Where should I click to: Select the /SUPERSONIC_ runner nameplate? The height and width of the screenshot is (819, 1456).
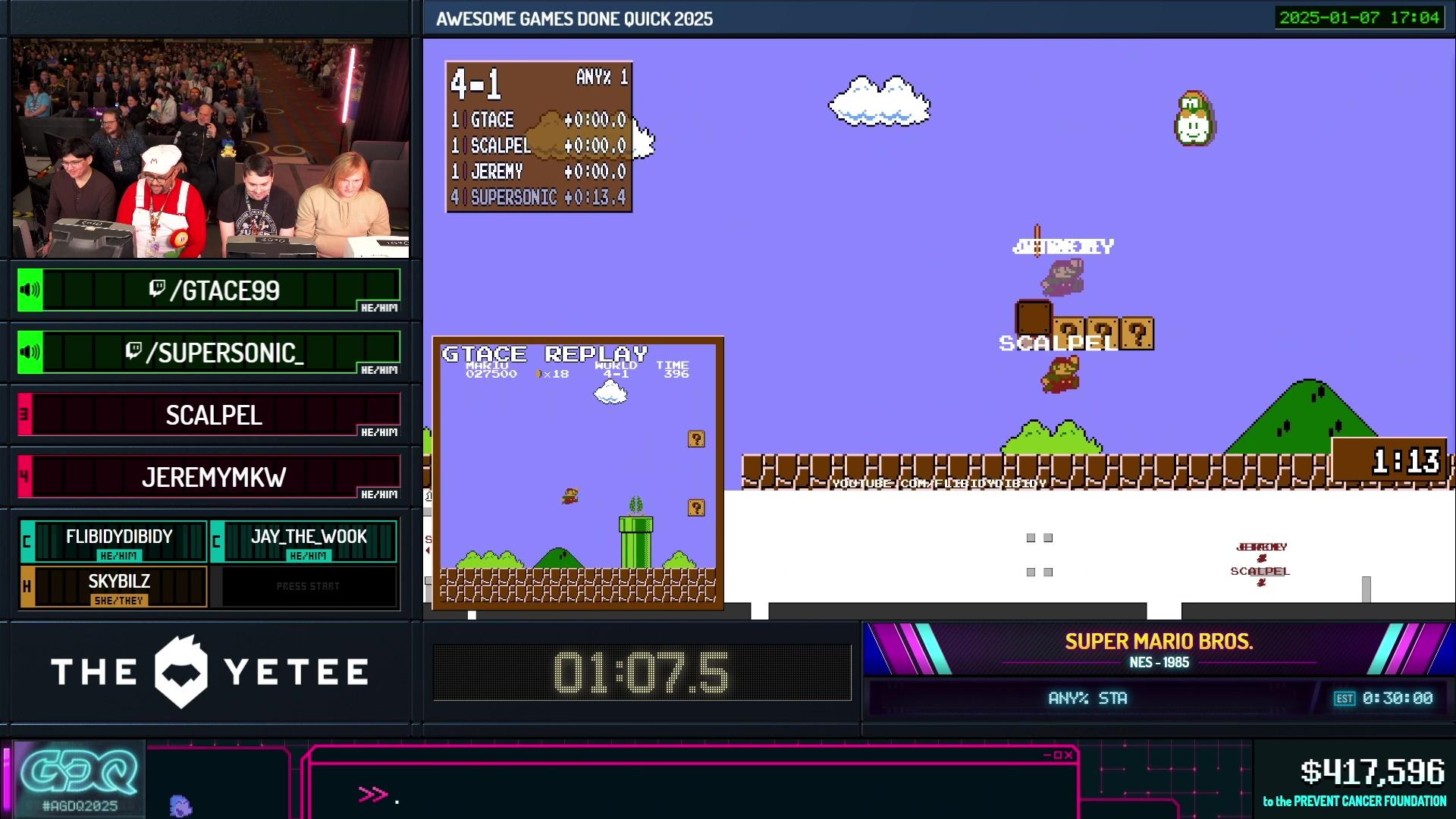pyautogui.click(x=209, y=352)
